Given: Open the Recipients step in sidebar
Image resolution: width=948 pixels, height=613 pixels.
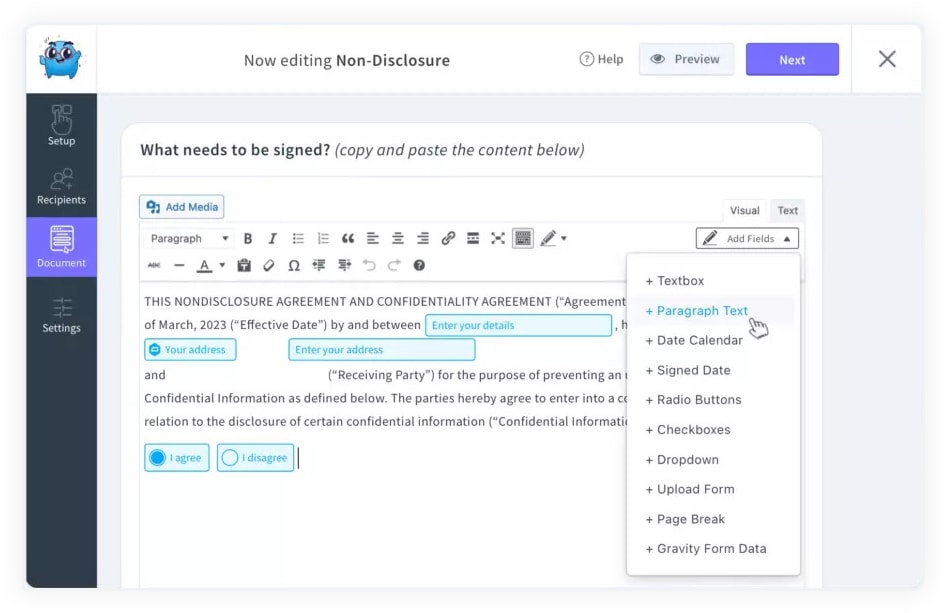Looking at the screenshot, I should pyautogui.click(x=61, y=187).
